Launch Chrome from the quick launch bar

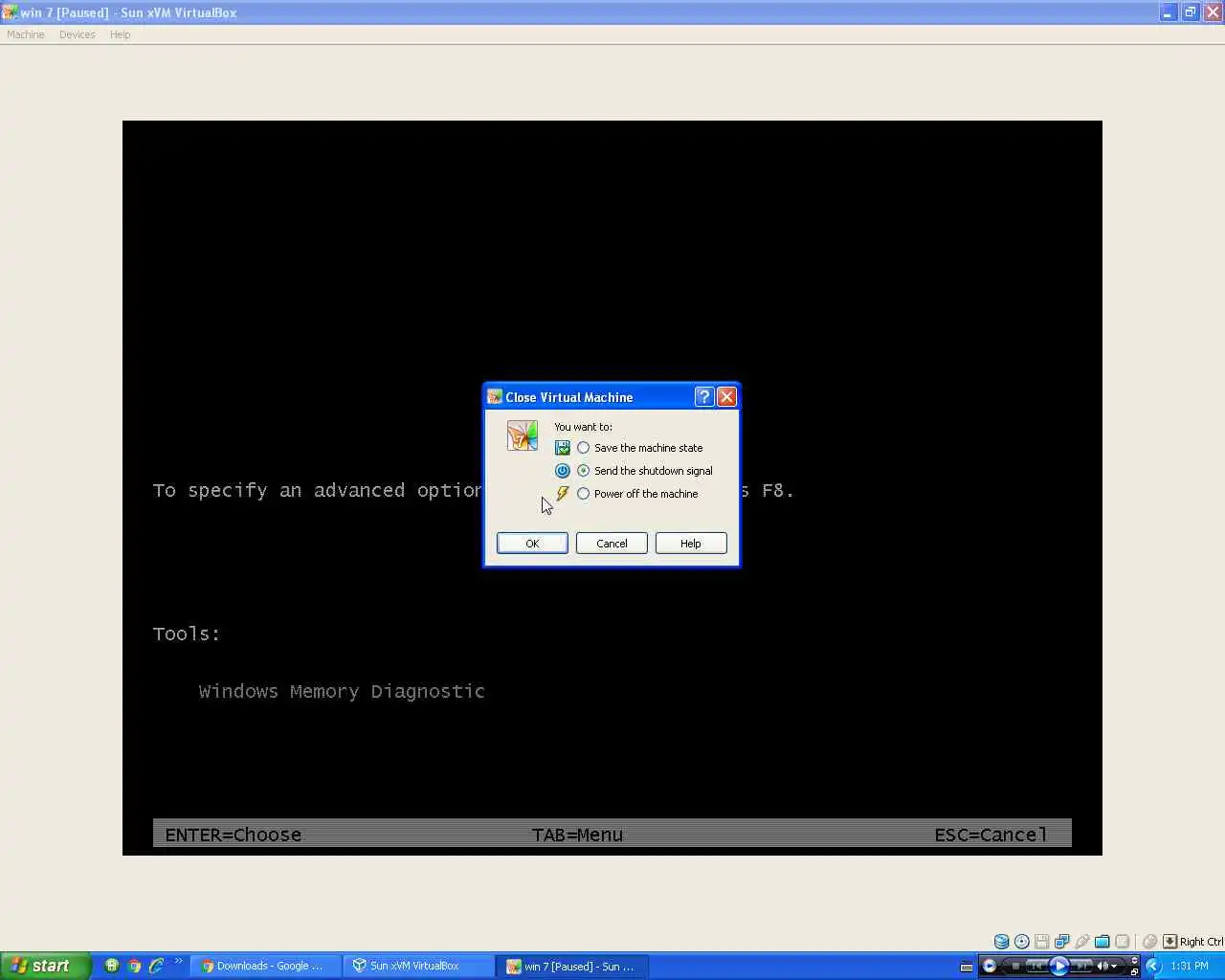click(134, 966)
